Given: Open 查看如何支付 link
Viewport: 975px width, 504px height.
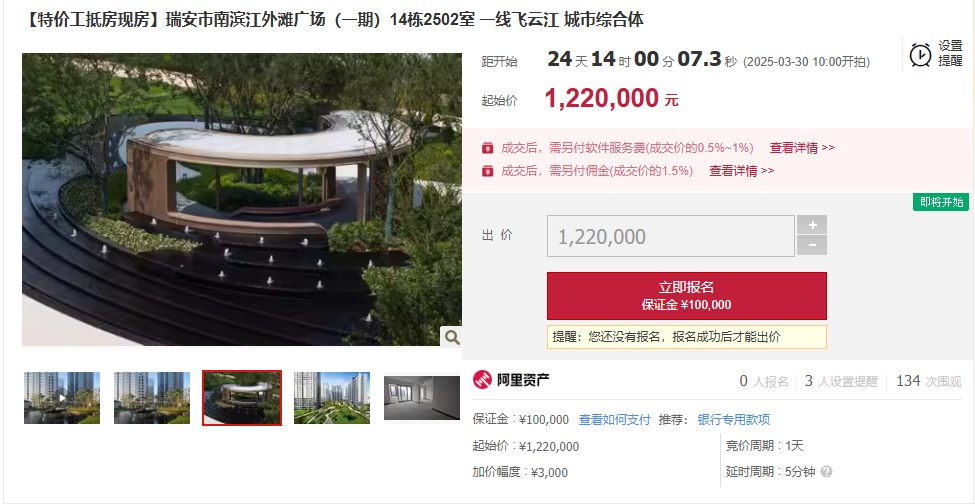Looking at the screenshot, I should tap(614, 419).
